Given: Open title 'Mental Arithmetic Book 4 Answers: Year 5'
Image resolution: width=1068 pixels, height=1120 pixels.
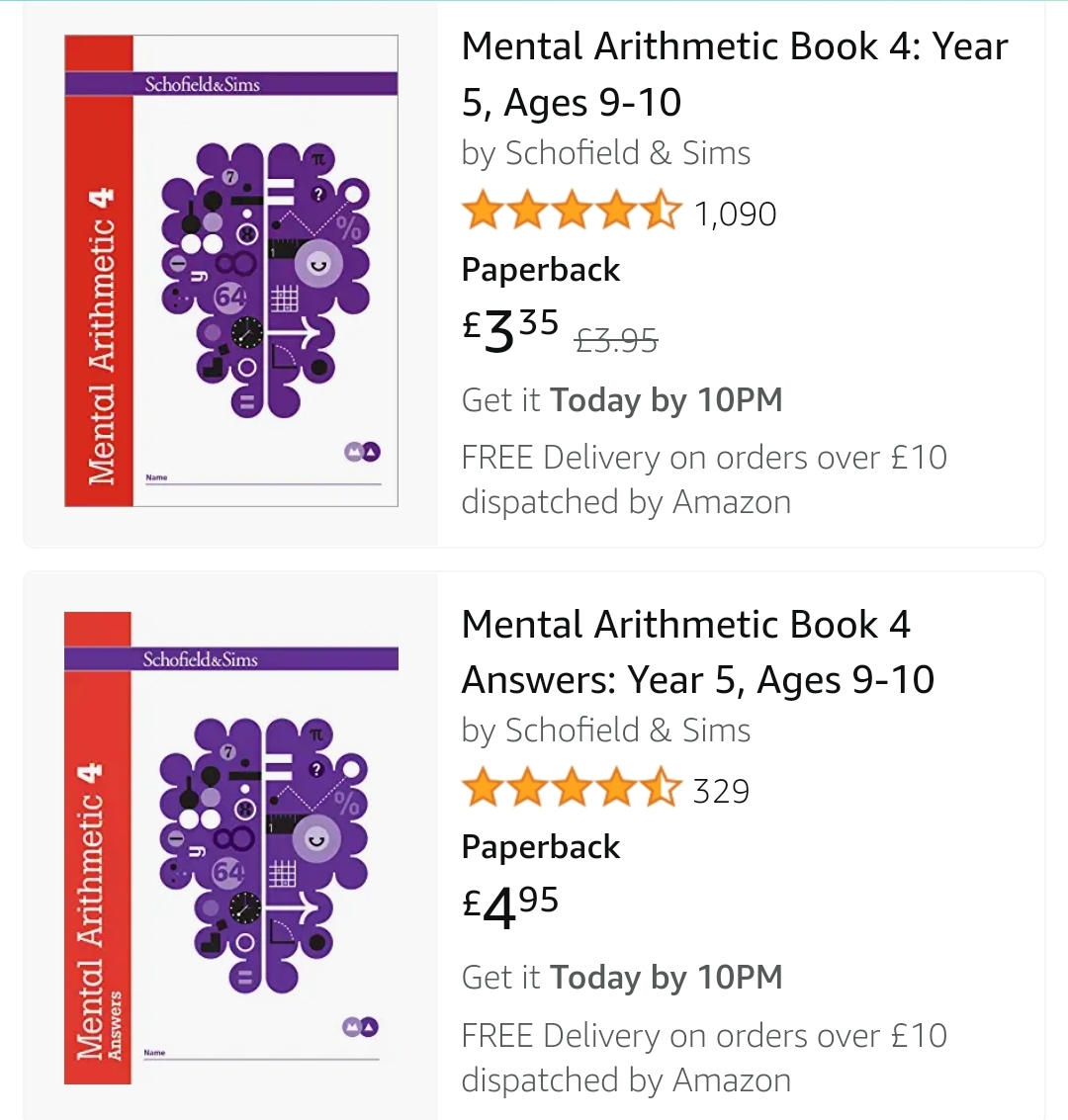Looking at the screenshot, I should 698,651.
